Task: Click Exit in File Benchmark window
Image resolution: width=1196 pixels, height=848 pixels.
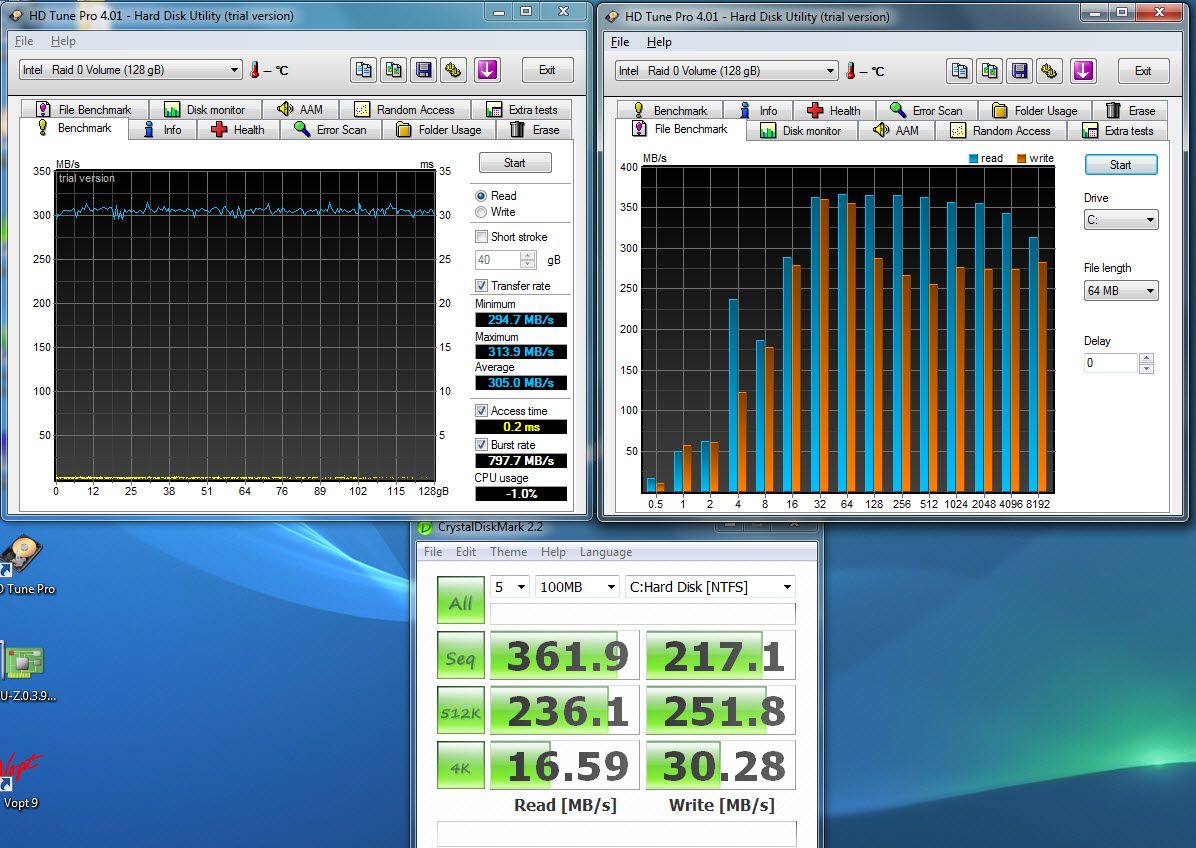Action: tap(1143, 71)
